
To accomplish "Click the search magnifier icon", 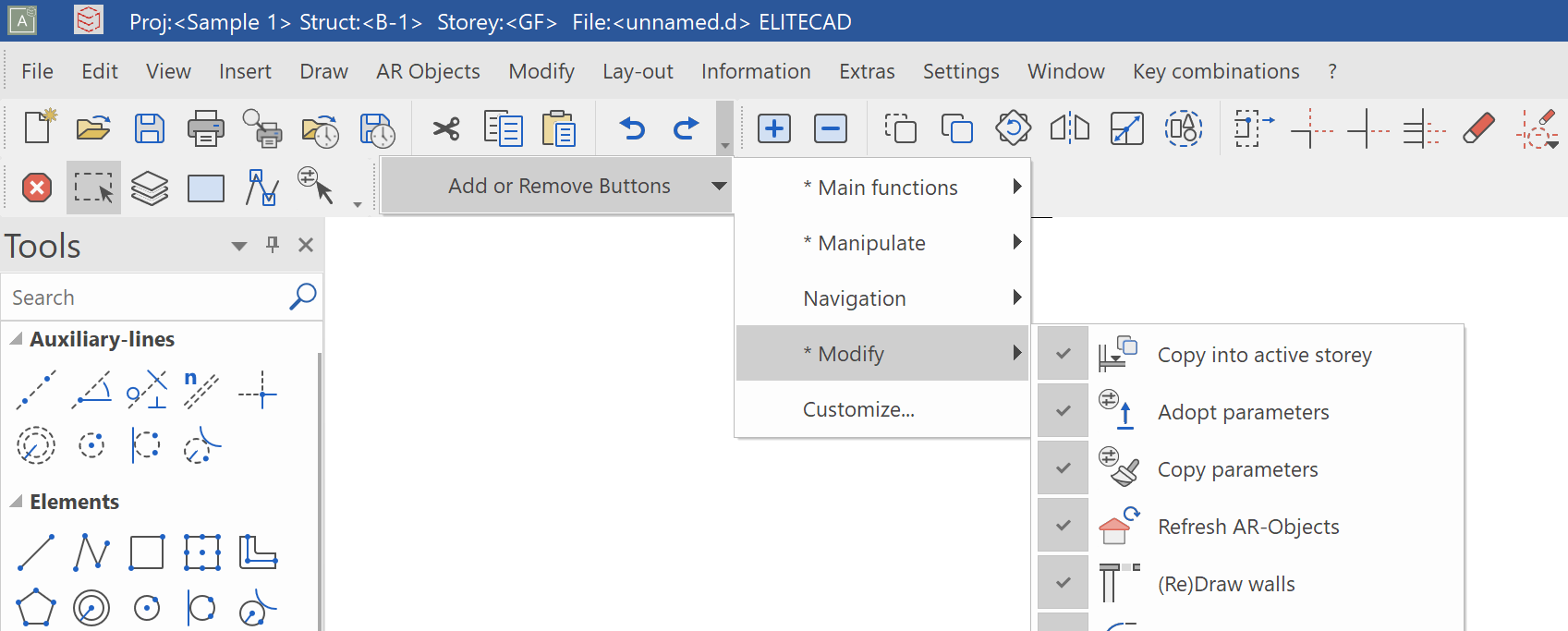I will (303, 297).
